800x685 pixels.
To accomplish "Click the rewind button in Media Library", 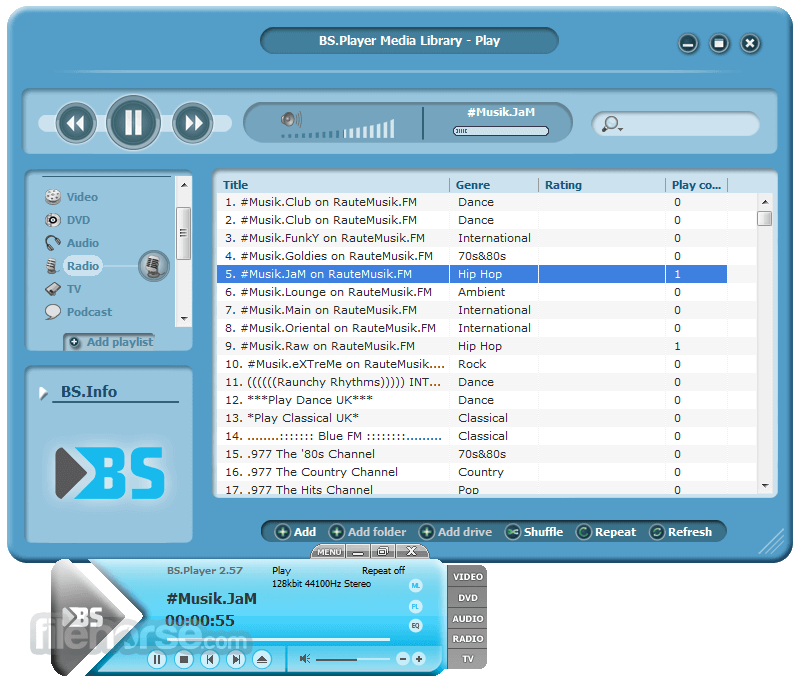I will click(x=76, y=123).
